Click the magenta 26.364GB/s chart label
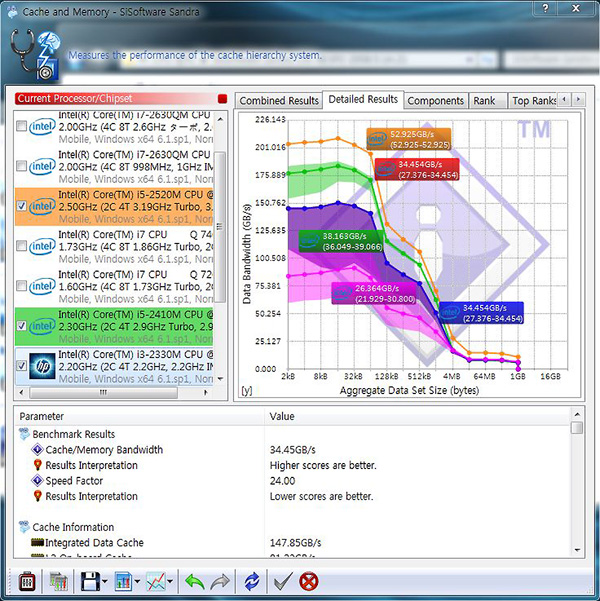 click(x=374, y=294)
